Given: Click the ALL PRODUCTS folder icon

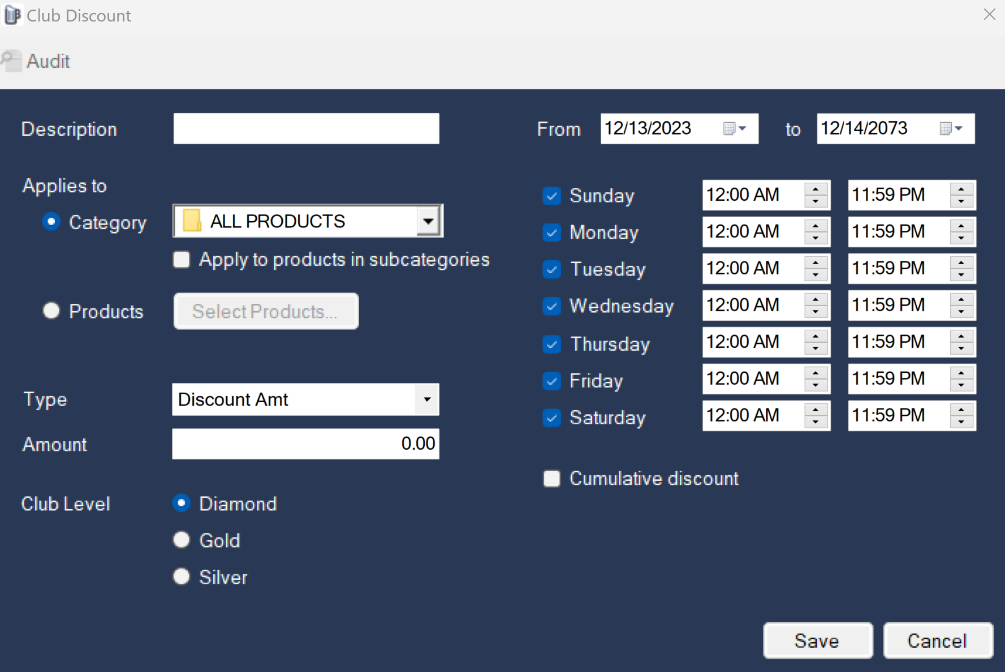Looking at the screenshot, I should click(192, 221).
